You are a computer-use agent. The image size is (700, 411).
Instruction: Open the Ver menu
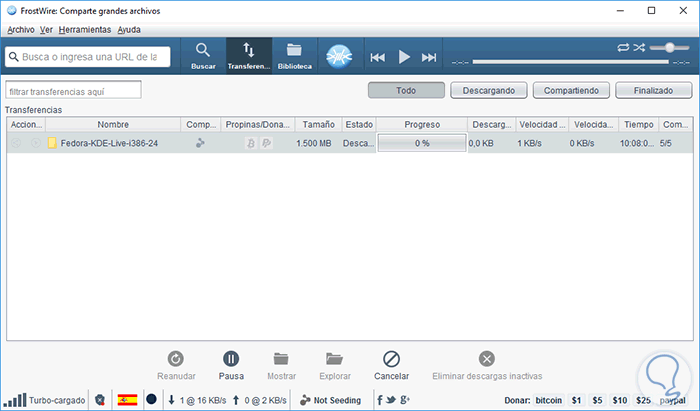point(46,30)
